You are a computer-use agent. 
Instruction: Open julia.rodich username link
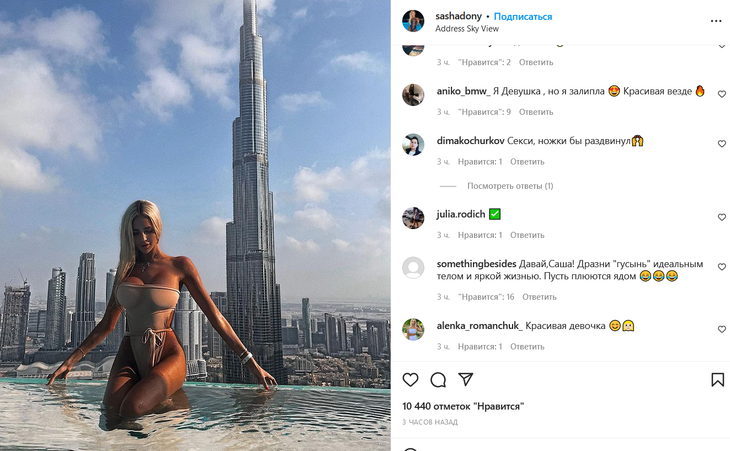point(461,214)
